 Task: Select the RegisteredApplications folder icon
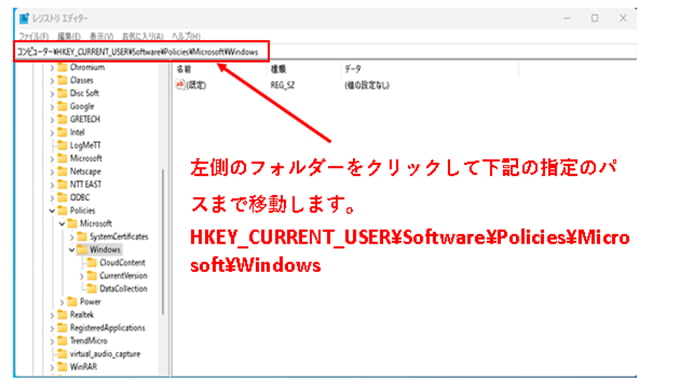tap(63, 328)
